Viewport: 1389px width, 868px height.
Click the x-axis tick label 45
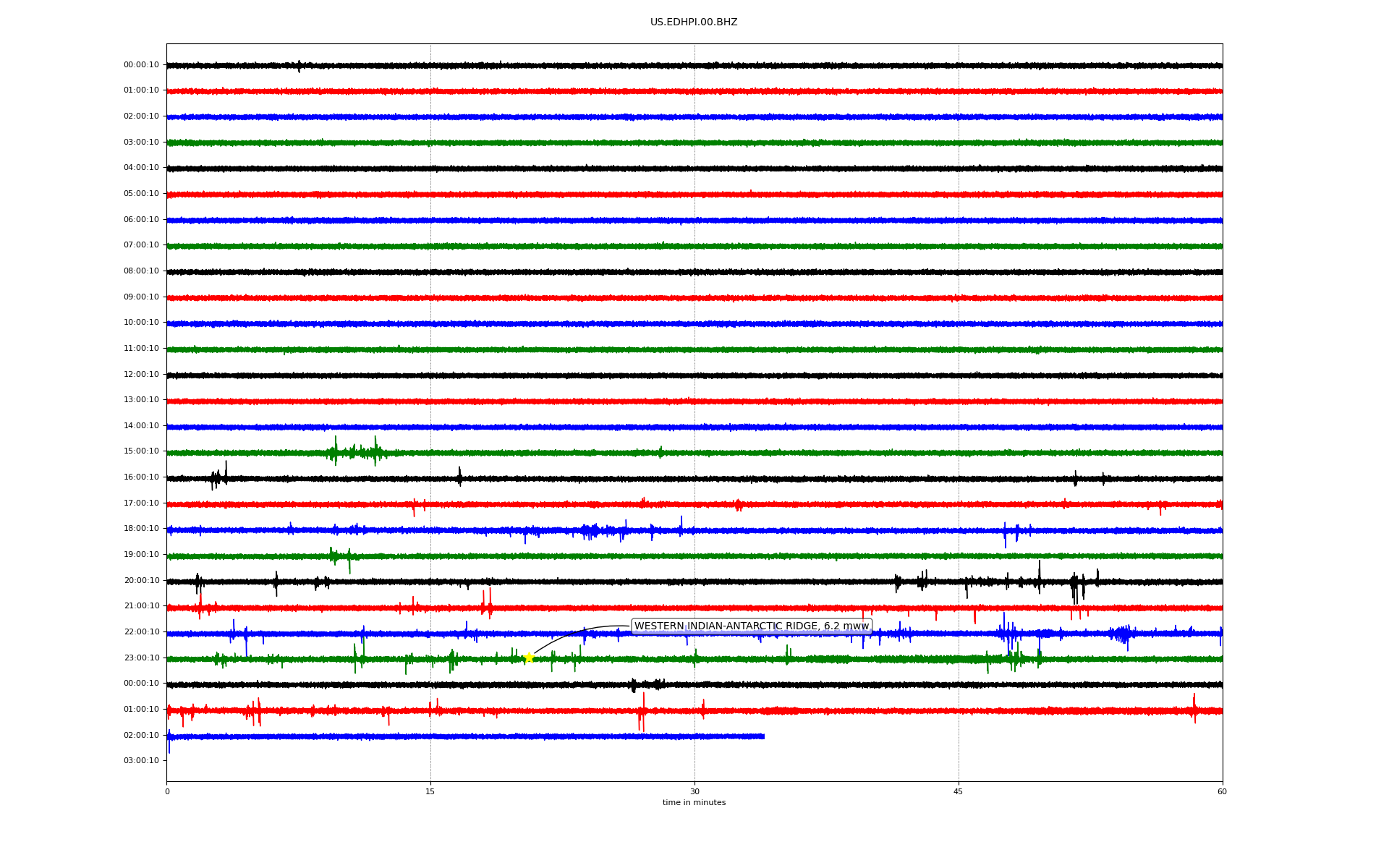pos(959,791)
